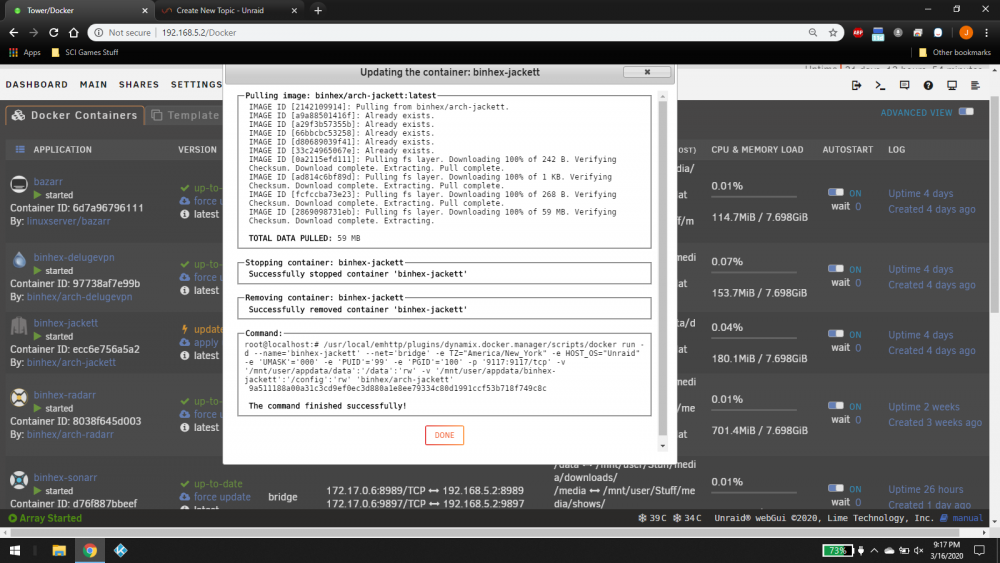Click the Array Started status text
This screenshot has height=563, width=1000.
point(50,518)
